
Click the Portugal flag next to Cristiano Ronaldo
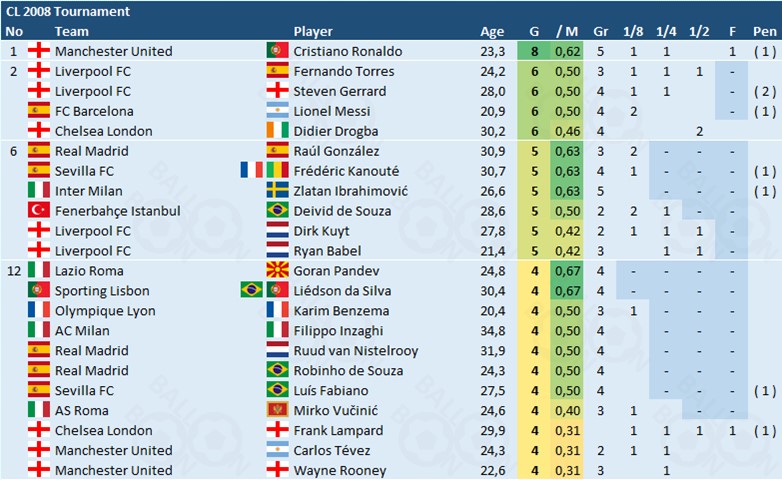(x=278, y=51)
